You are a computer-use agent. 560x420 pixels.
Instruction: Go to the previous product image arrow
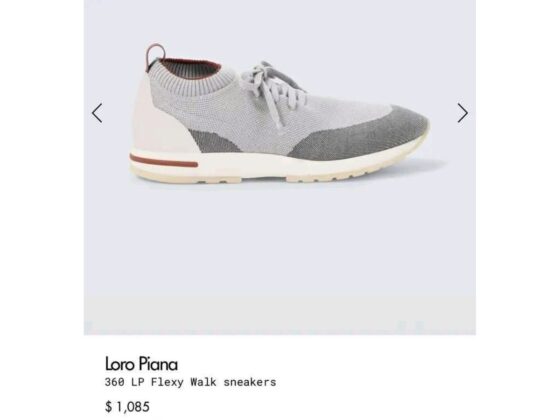[x=97, y=113]
